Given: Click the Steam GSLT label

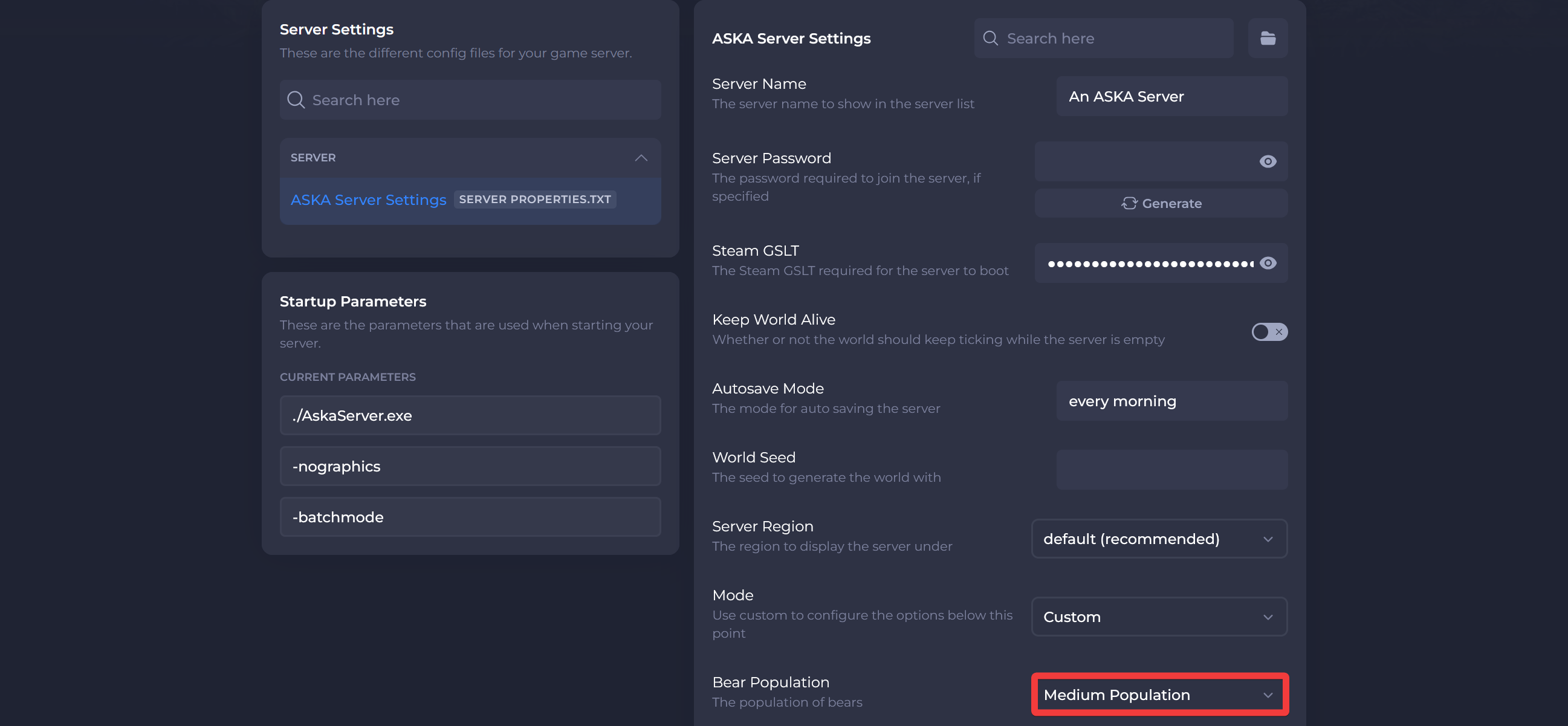Looking at the screenshot, I should [x=756, y=251].
